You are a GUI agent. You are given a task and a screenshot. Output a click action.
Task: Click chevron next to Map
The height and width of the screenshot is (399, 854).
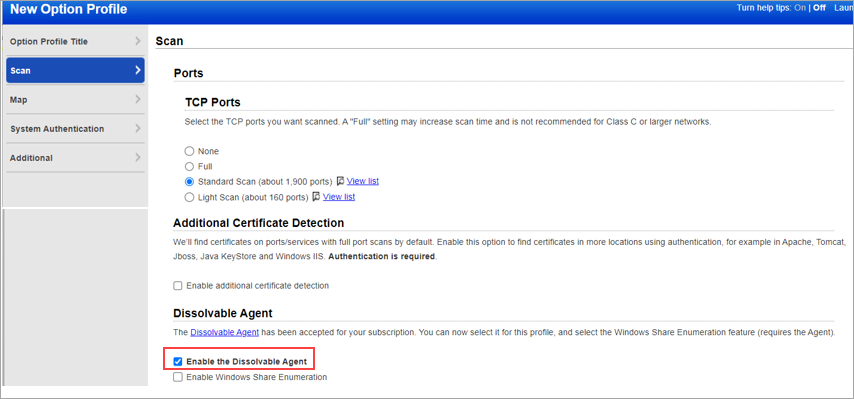(138, 100)
